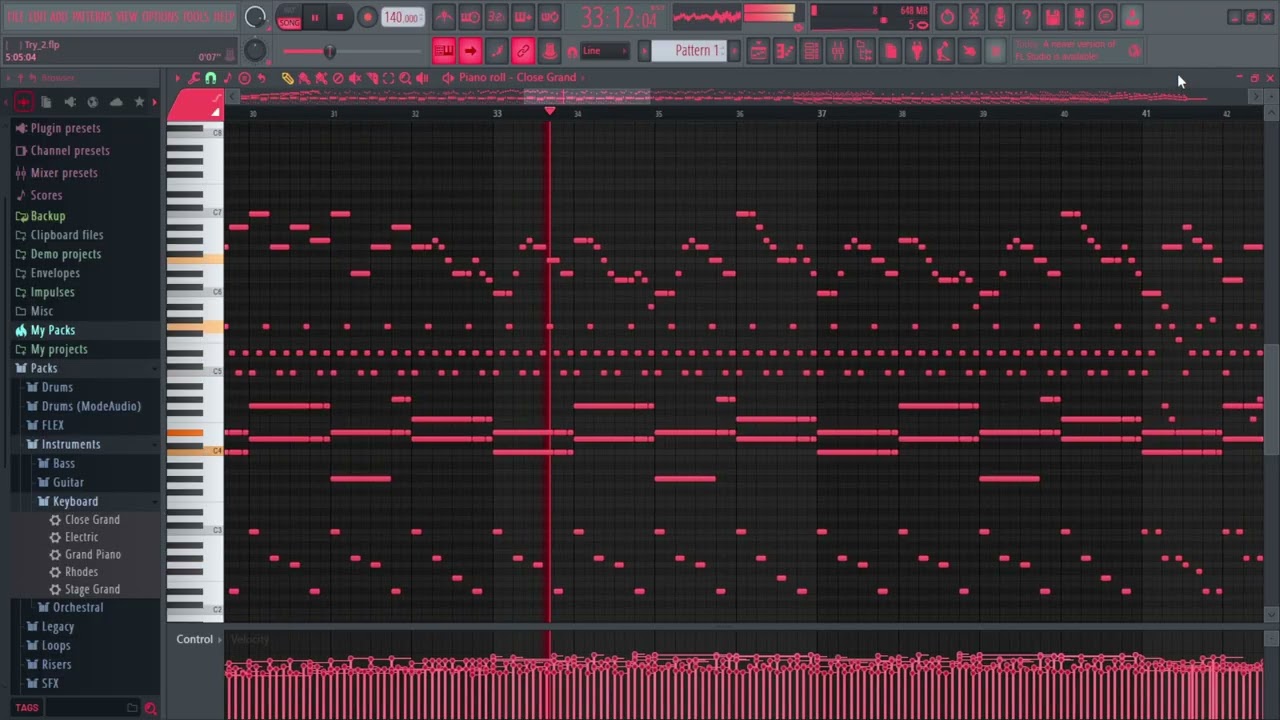Click the tempo field showing 140.000
Screen dimensions: 1280x720
(402, 17)
